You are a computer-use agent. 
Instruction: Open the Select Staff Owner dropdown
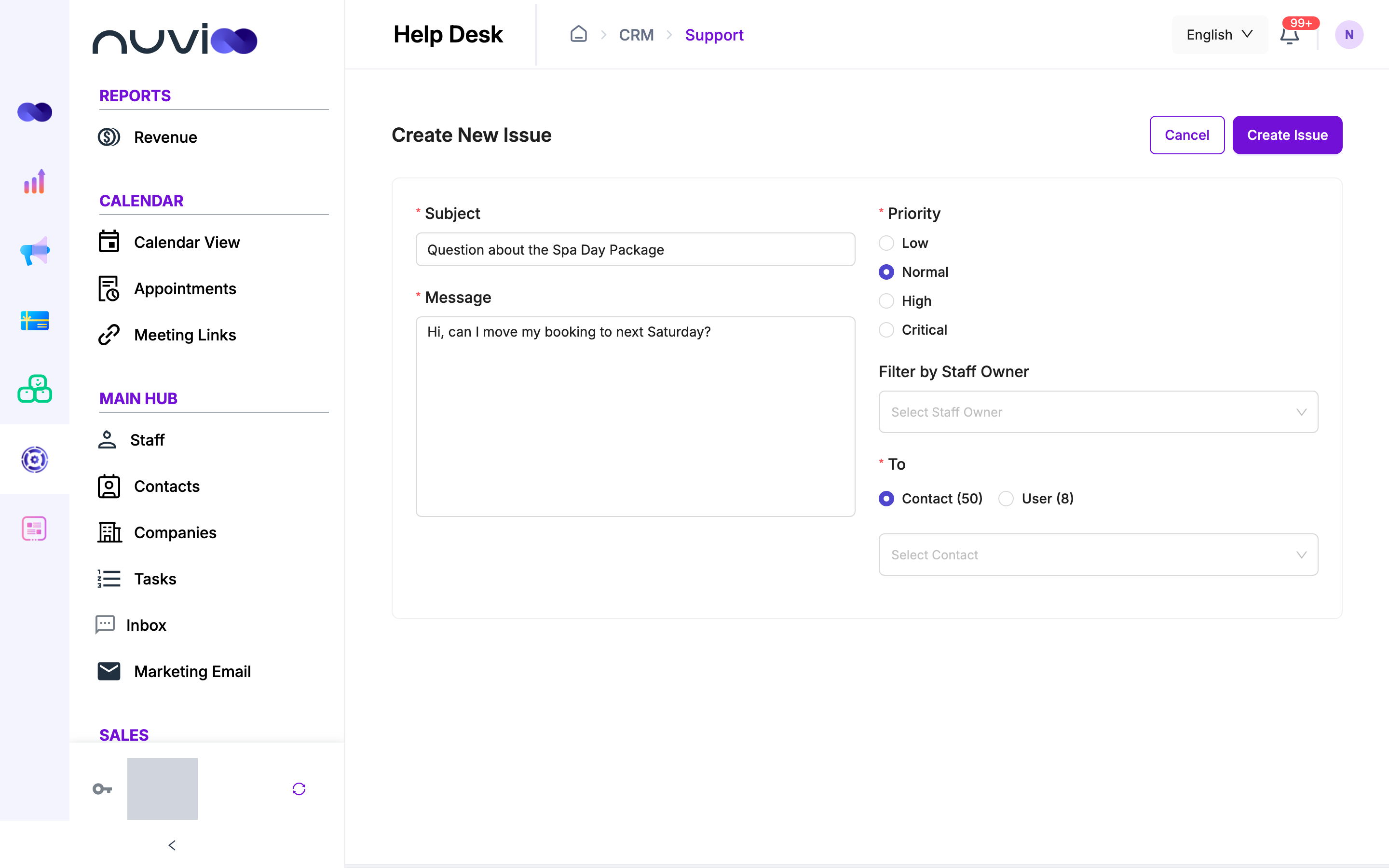(x=1098, y=412)
